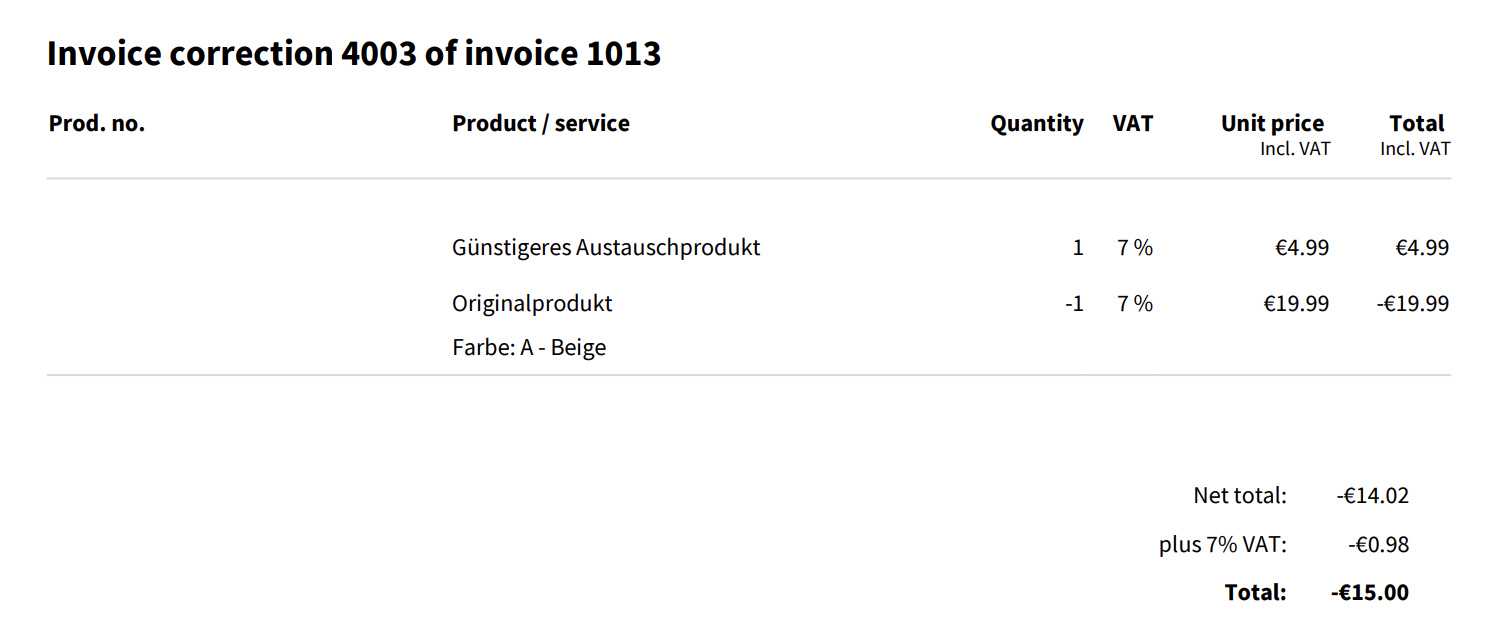
Task: Click the quantity 1 of Günstigeres Austauschprodukt
Action: point(1078,247)
